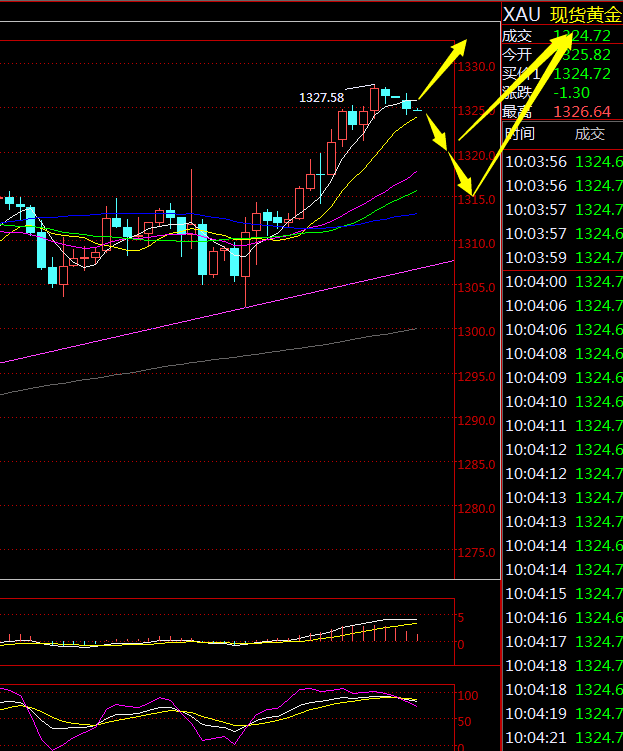
Task: Click the 50 level on oscillator axis
Action: 464,721
